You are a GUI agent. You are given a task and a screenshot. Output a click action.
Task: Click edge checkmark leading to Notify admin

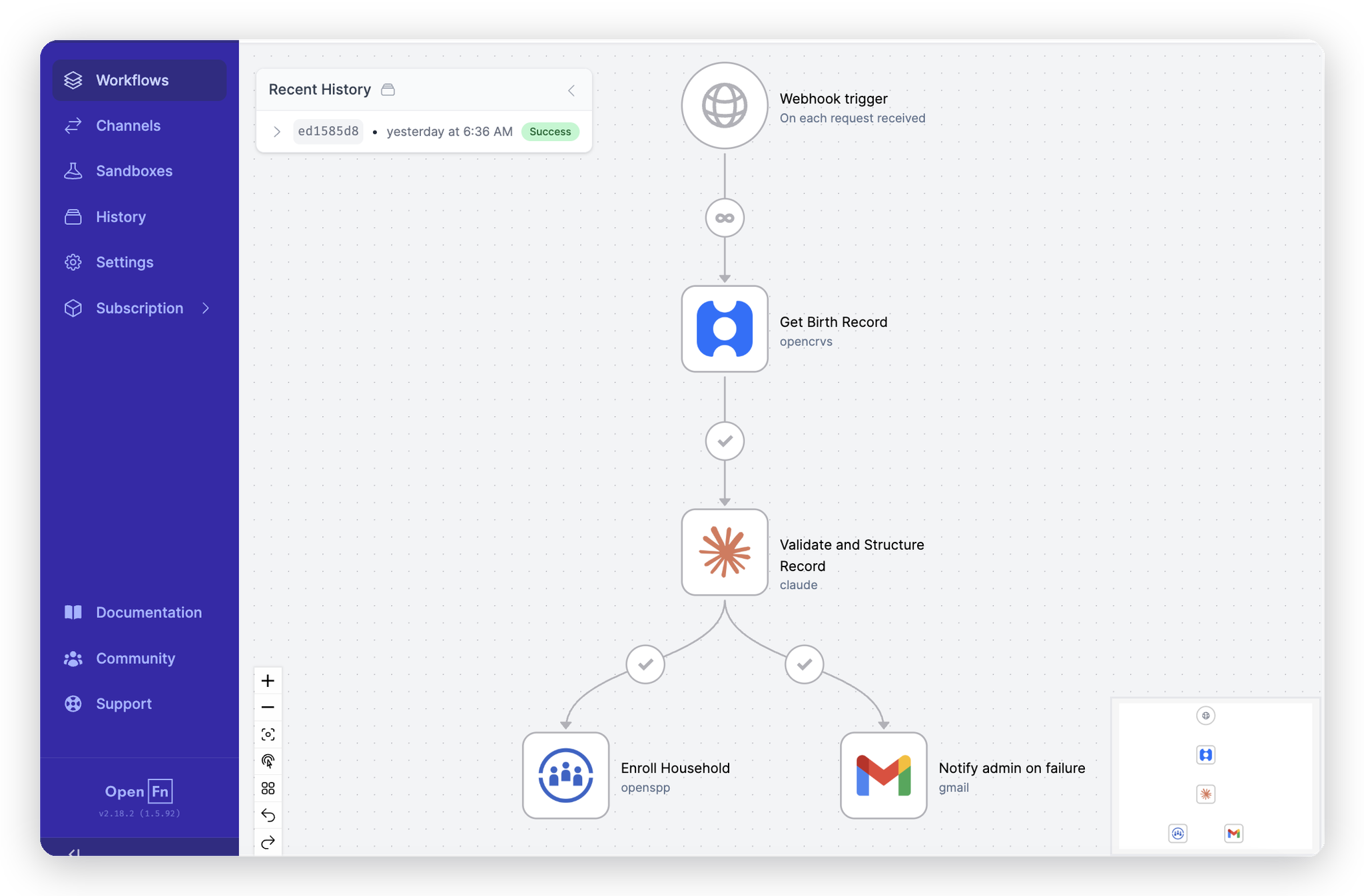(x=805, y=664)
